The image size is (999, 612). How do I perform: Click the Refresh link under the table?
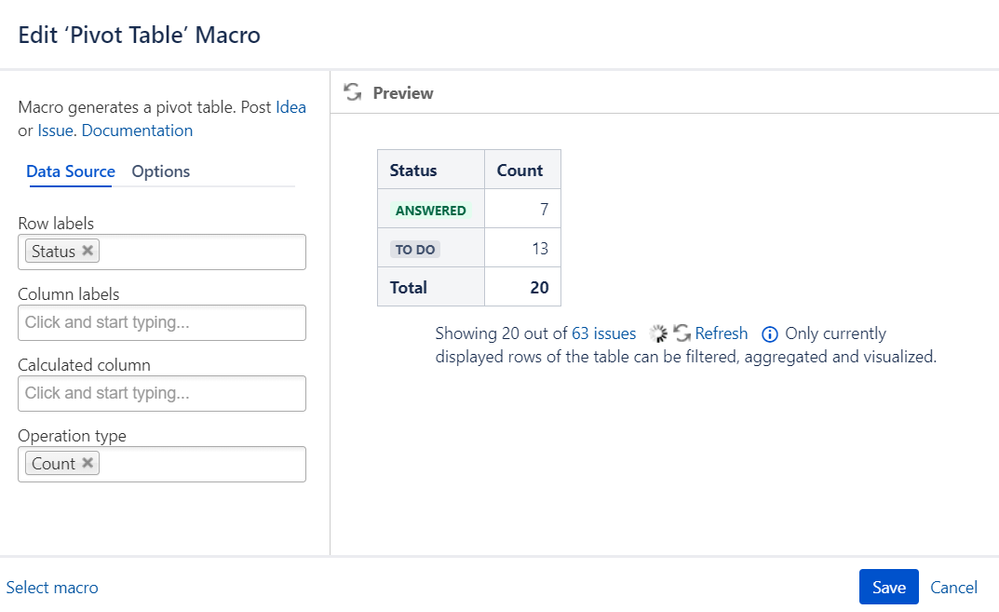tap(721, 333)
